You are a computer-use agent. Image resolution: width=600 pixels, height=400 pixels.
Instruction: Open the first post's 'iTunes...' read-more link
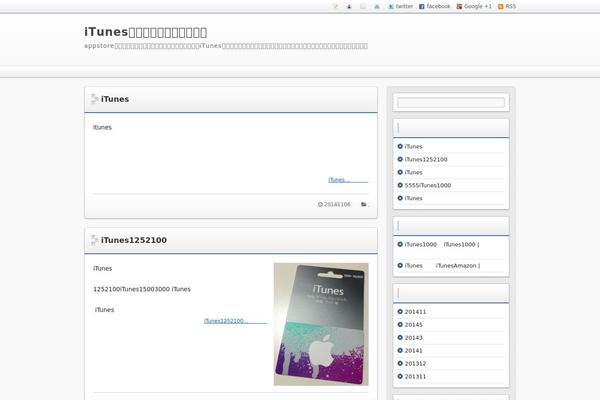click(348, 180)
